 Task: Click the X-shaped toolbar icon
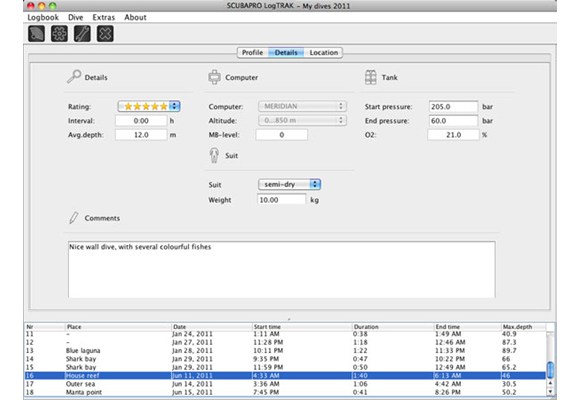105,34
